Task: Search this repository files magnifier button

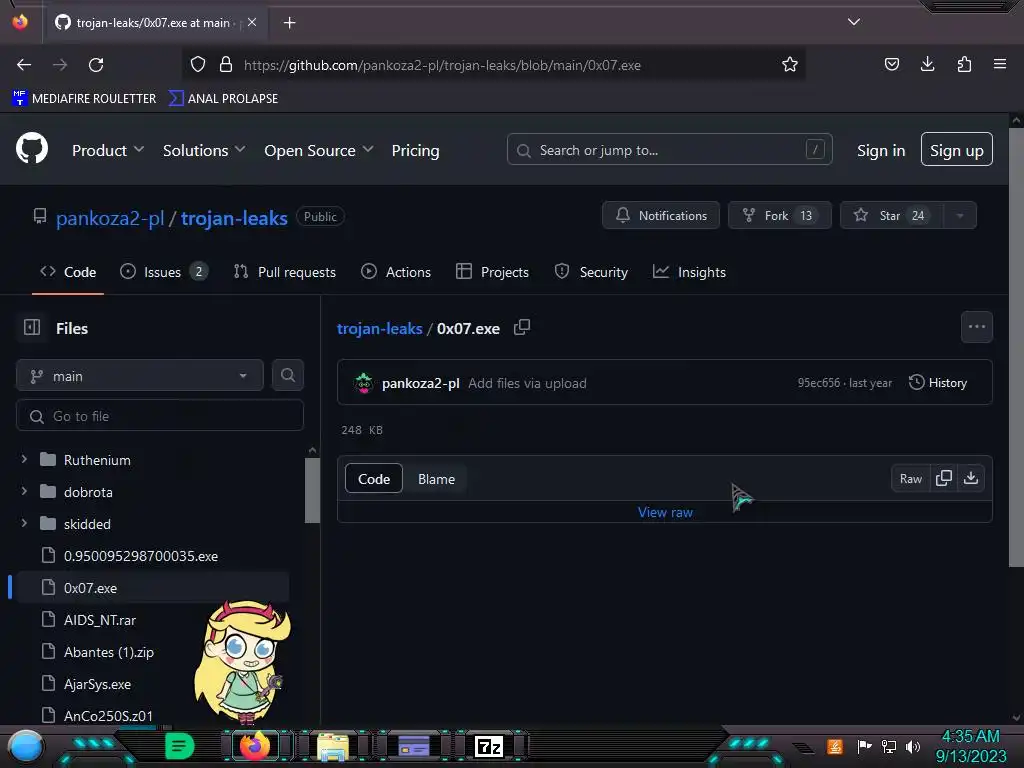Action: [x=288, y=376]
